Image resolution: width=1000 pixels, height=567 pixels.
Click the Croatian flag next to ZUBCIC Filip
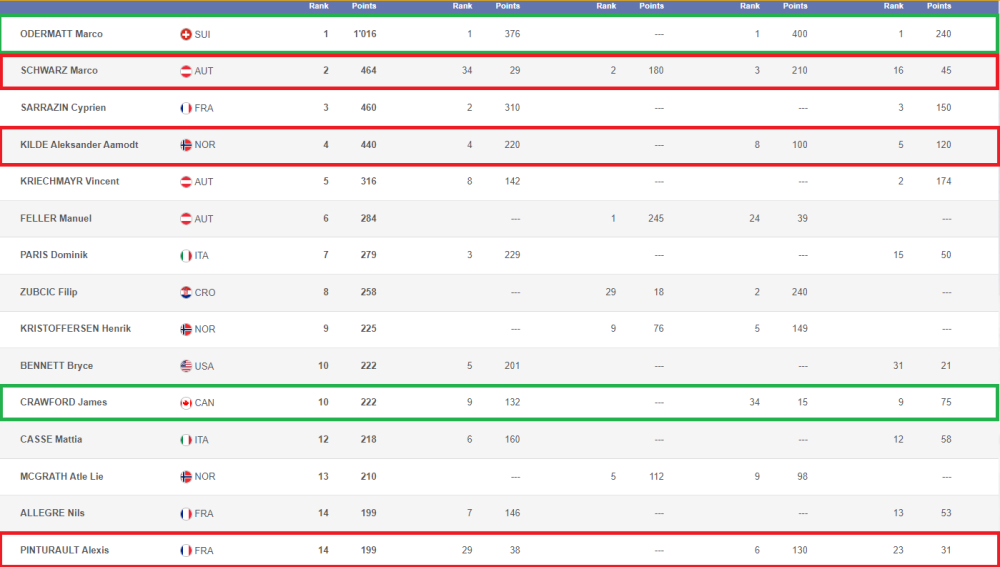click(x=186, y=293)
